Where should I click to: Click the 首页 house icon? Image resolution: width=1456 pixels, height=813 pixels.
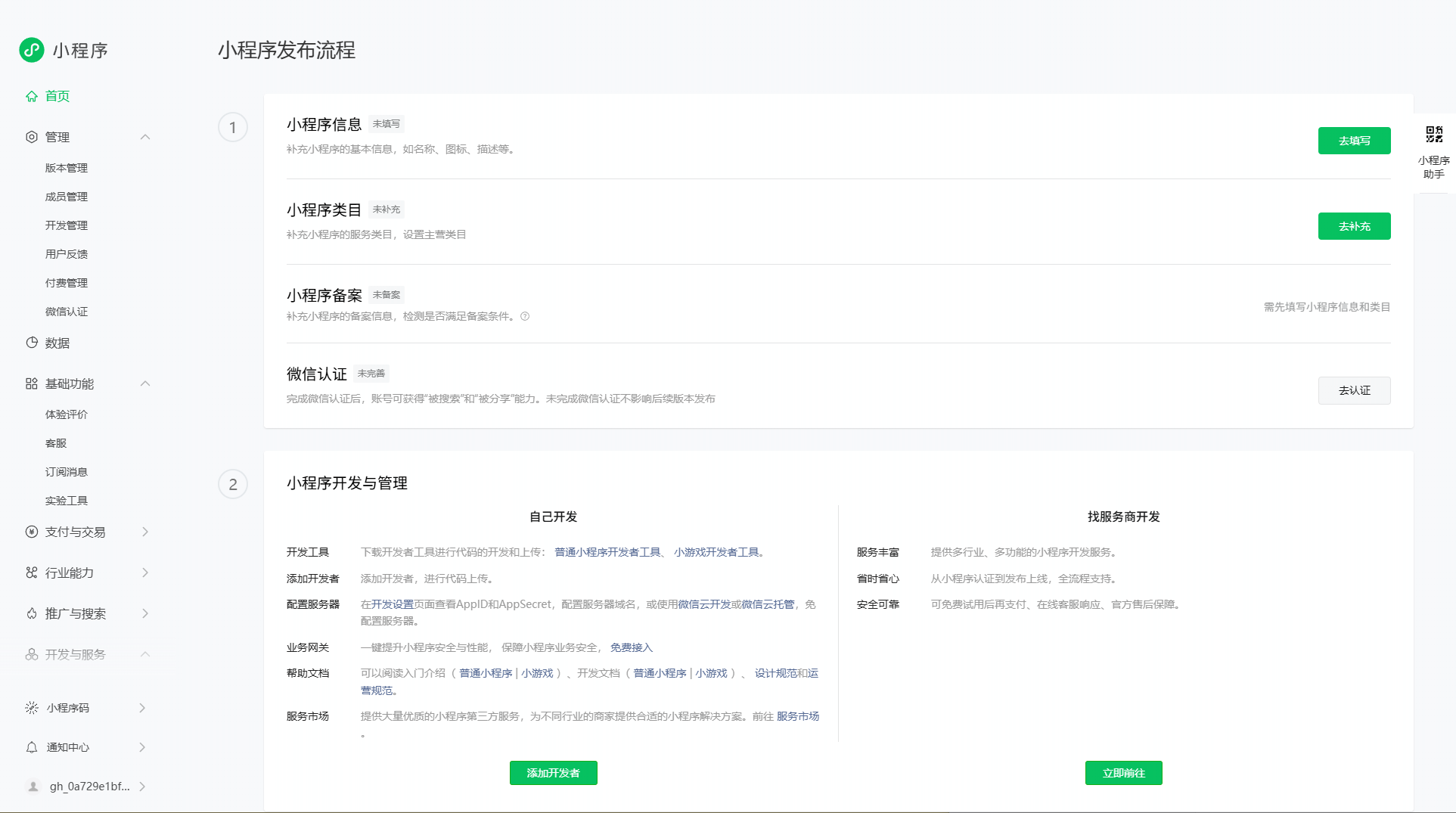click(x=32, y=96)
